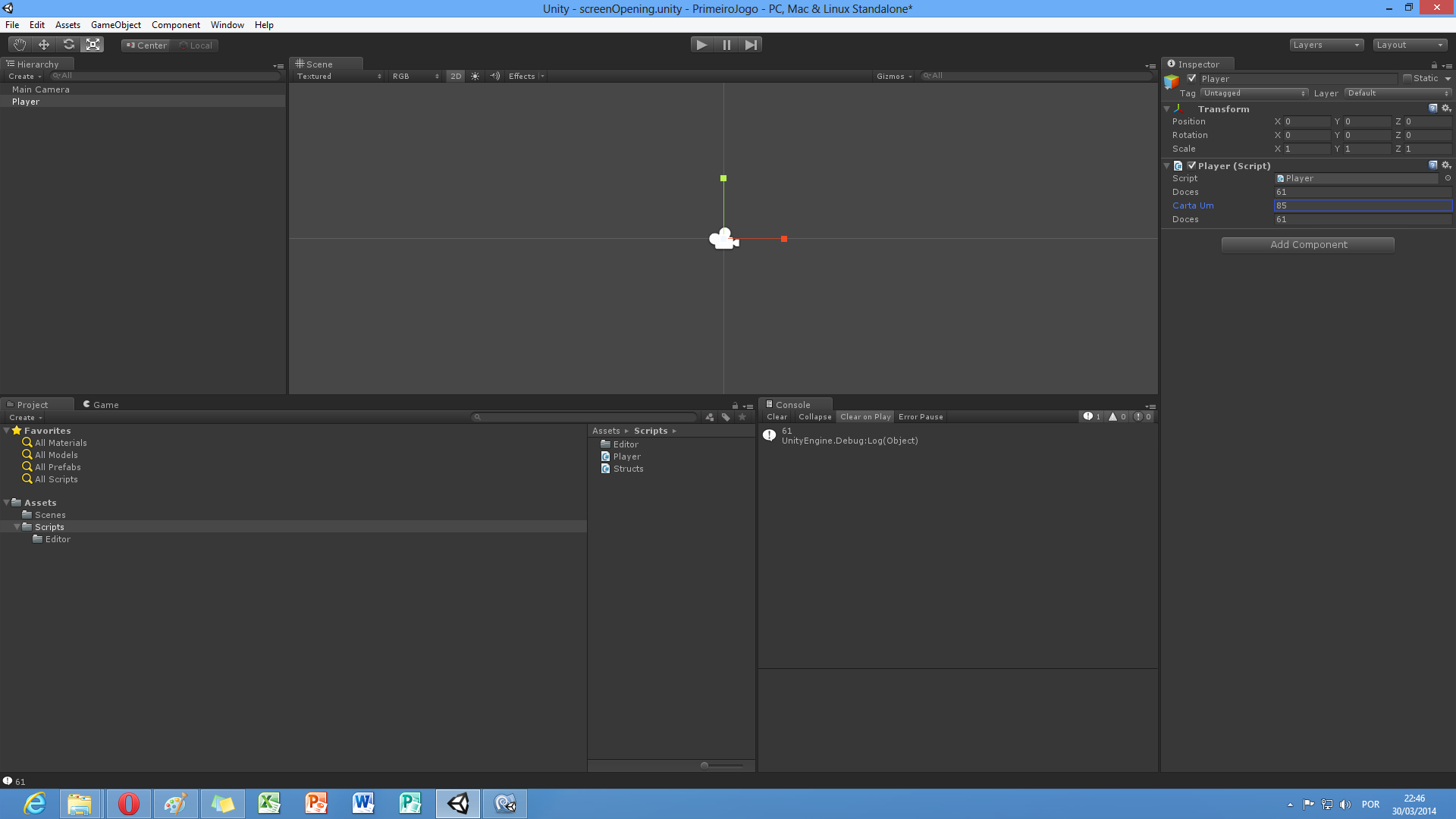This screenshot has width=1456, height=819.
Task: Select the Hand tool in toolbar
Action: click(20, 45)
